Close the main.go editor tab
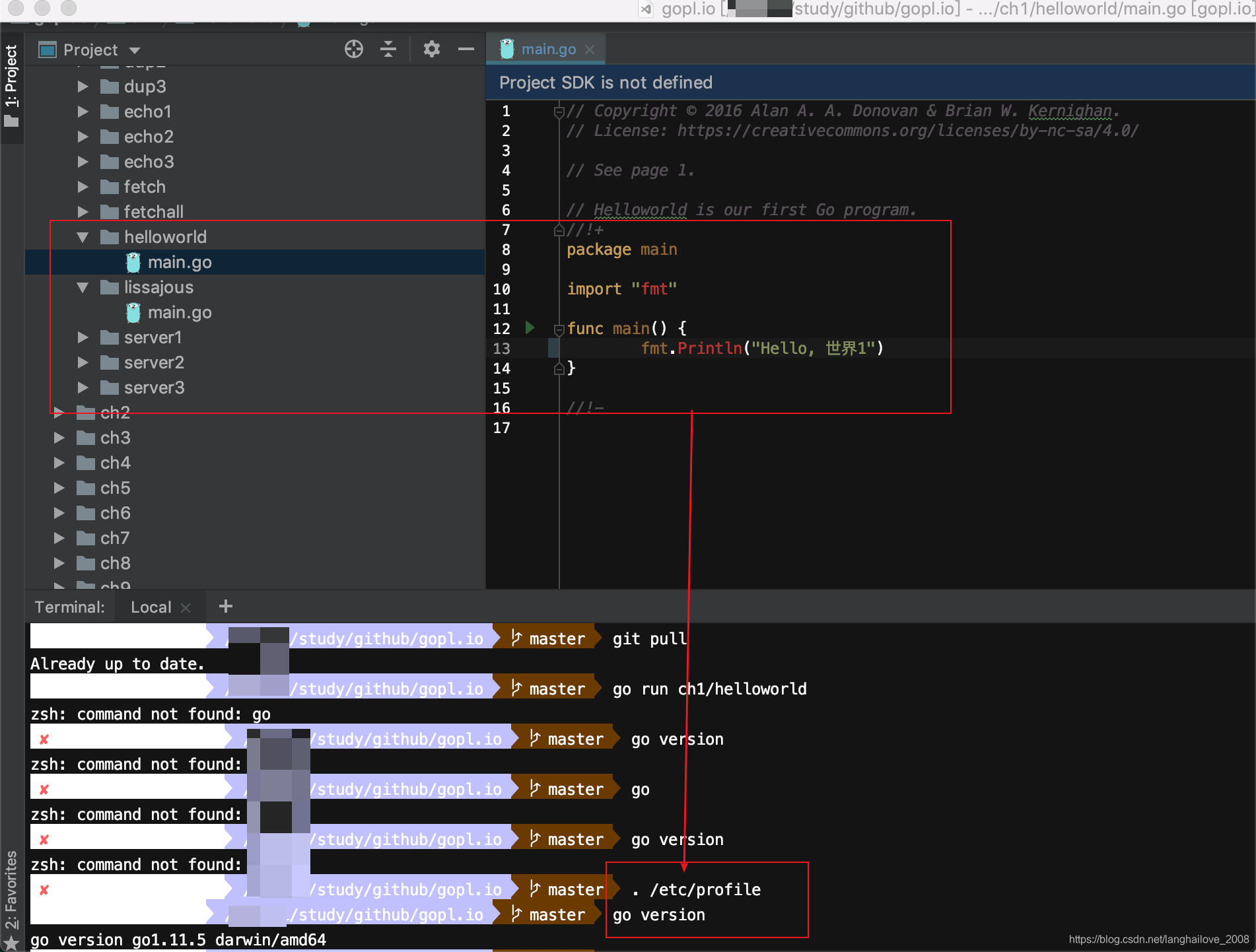 click(590, 50)
